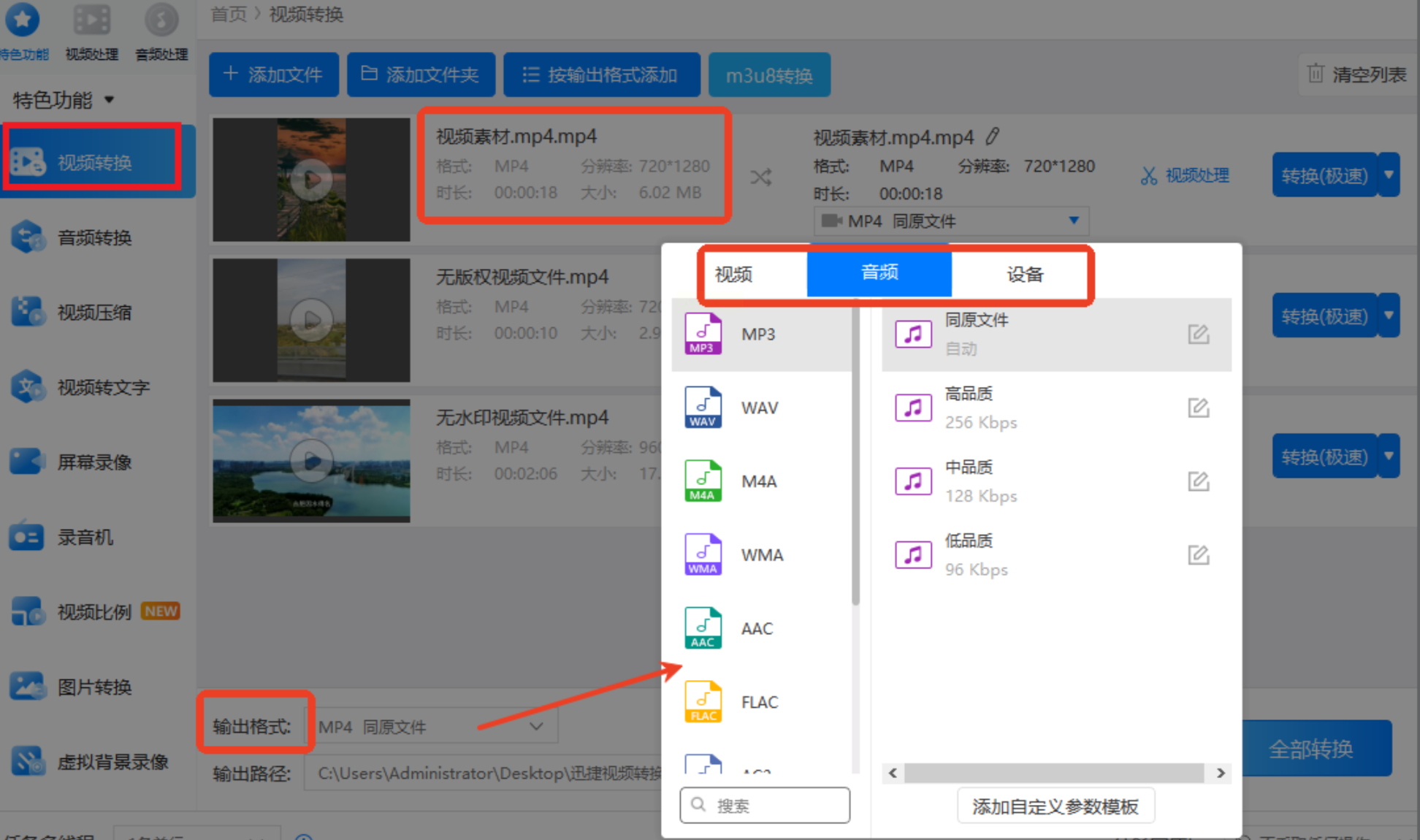Viewport: 1420px width, 840px height.
Task: Switch to the 视频 format tab
Action: coord(733,275)
